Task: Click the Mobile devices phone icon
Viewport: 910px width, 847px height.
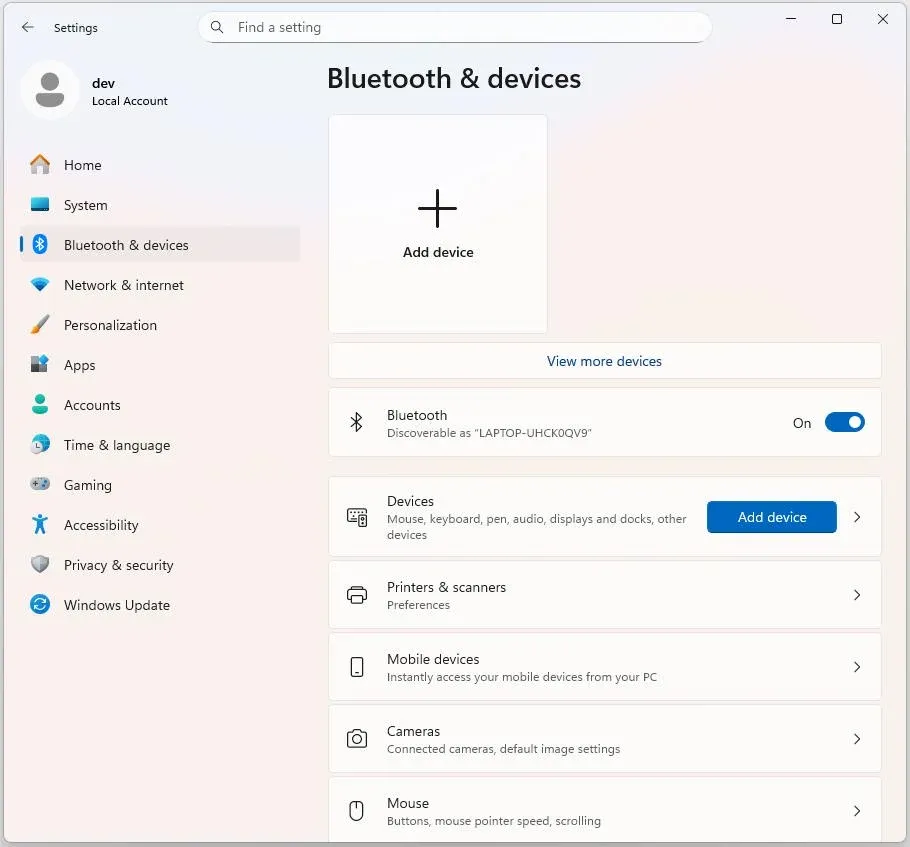Action: (357, 667)
